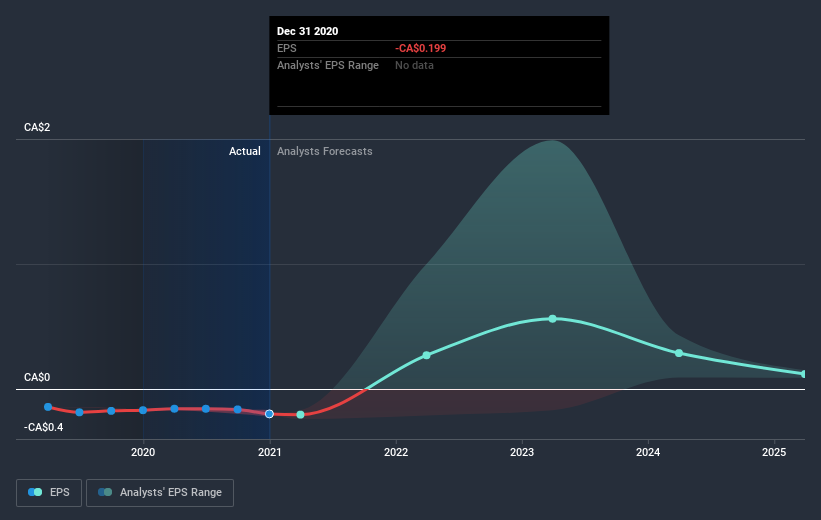Select the first forecast point after 2021

point(301,415)
